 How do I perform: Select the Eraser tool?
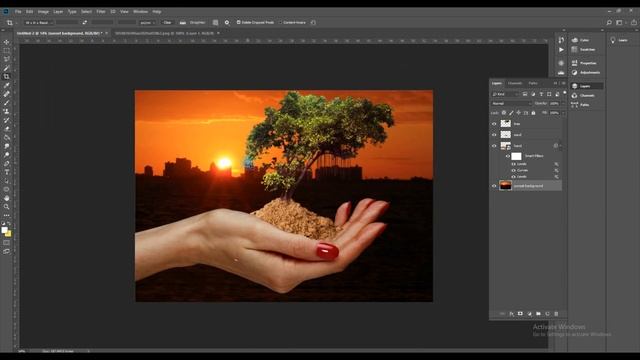click(x=7, y=129)
